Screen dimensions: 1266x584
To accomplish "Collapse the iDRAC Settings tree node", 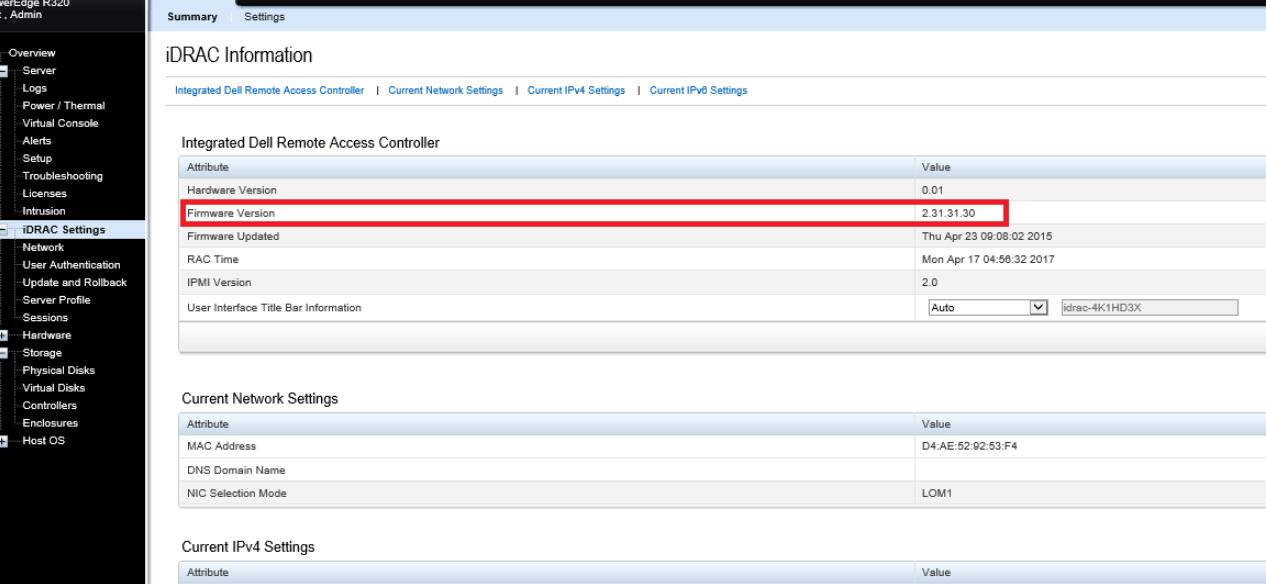I will 4,230.
